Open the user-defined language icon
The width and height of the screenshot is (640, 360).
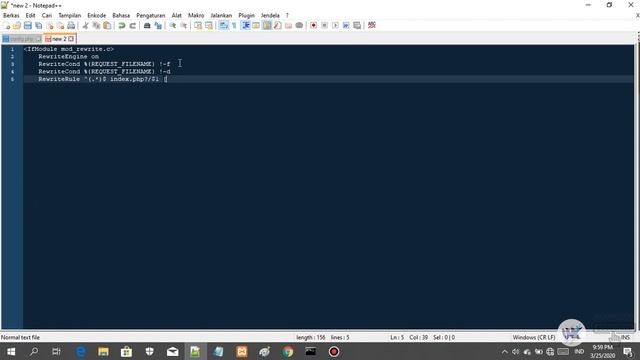tap(256, 26)
